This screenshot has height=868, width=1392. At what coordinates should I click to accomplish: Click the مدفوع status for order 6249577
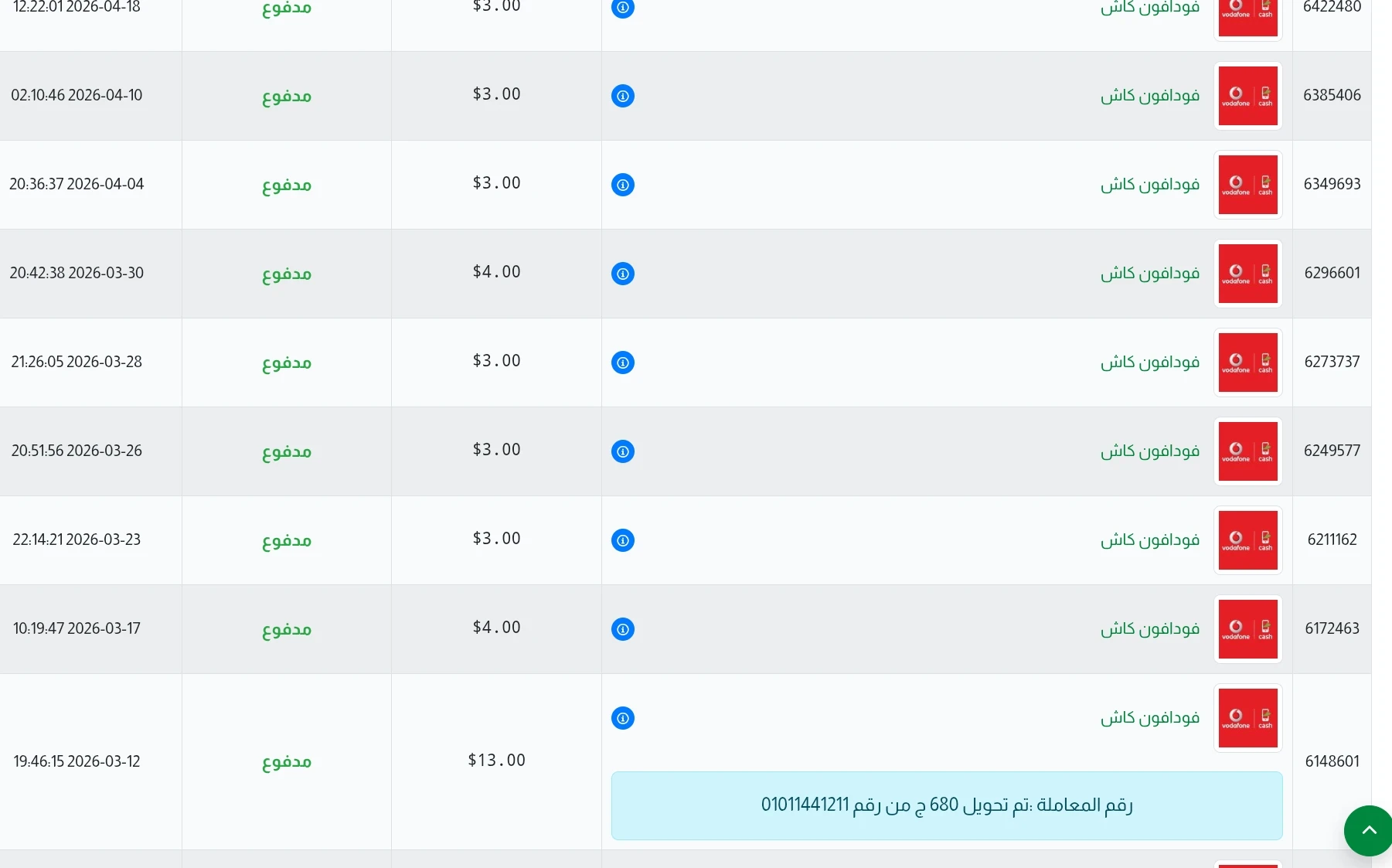point(287,451)
